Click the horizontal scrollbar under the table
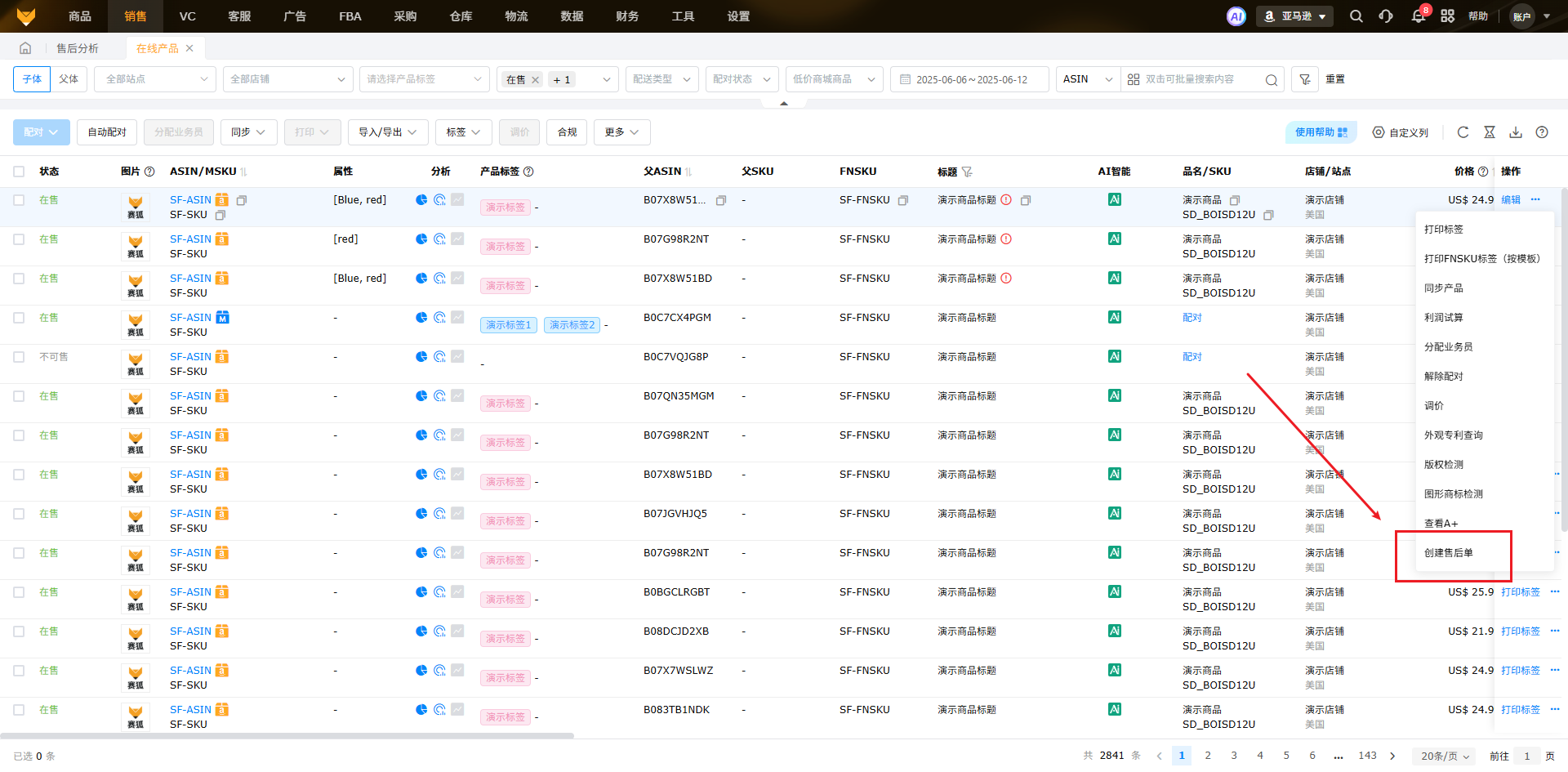The image size is (1568, 772). [x=286, y=736]
